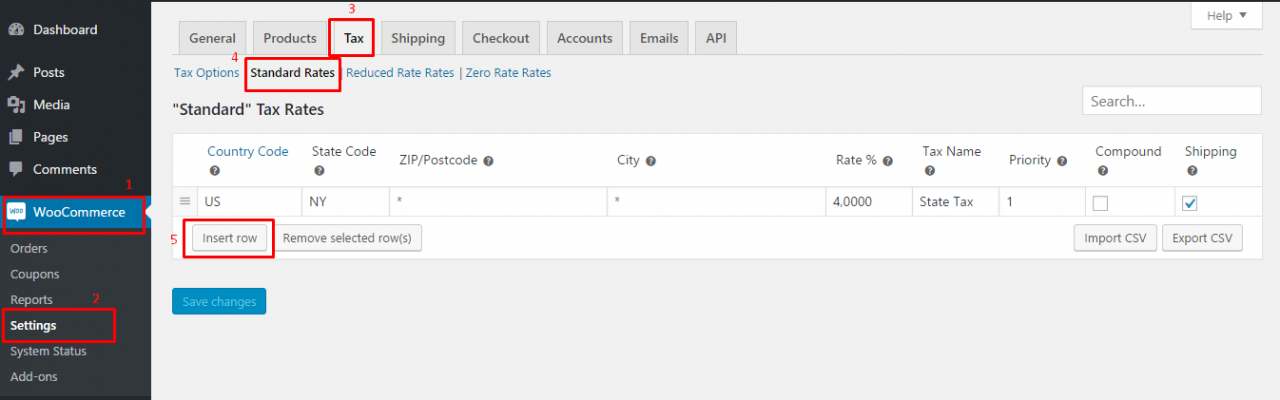
Task: Click the drag handle on the US row
Action: (x=185, y=202)
